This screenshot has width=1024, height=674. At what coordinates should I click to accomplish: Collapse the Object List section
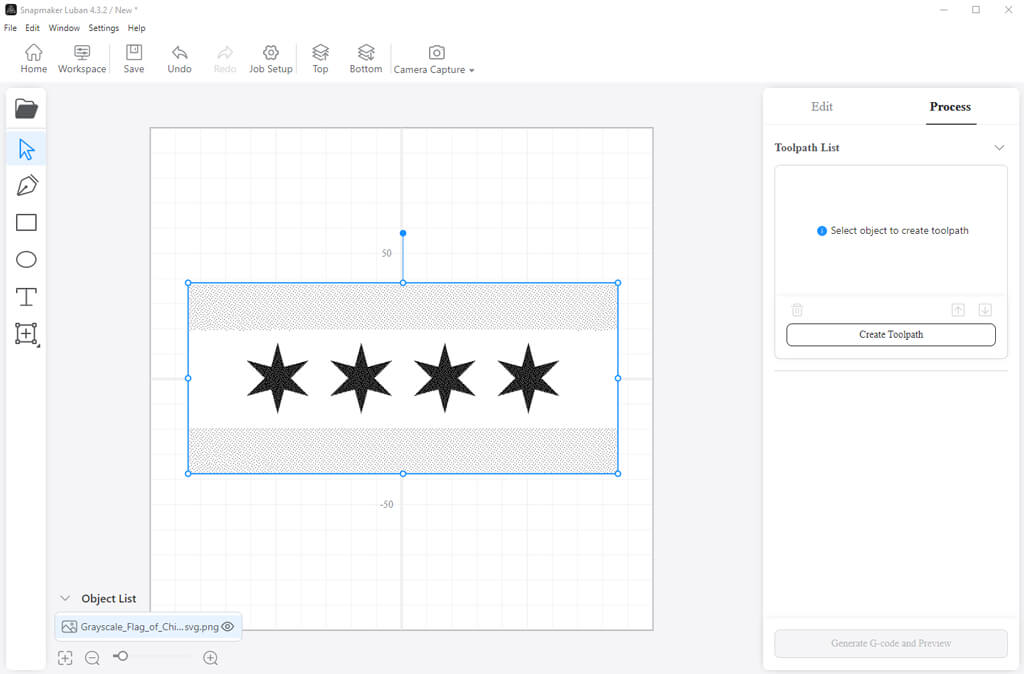pos(65,599)
